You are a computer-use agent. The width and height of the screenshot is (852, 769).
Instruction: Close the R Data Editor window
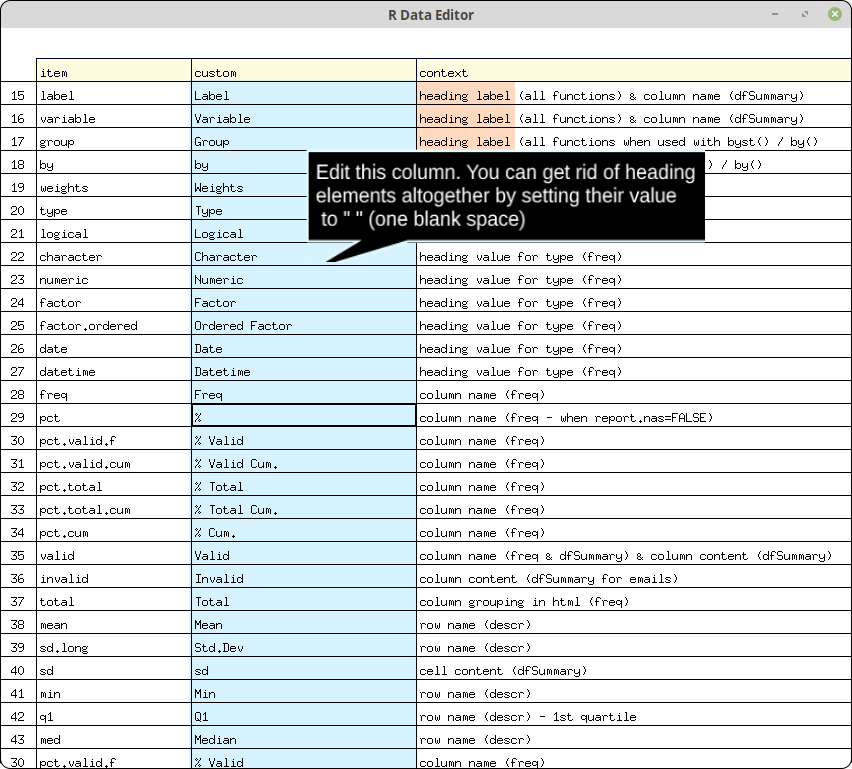(x=834, y=14)
